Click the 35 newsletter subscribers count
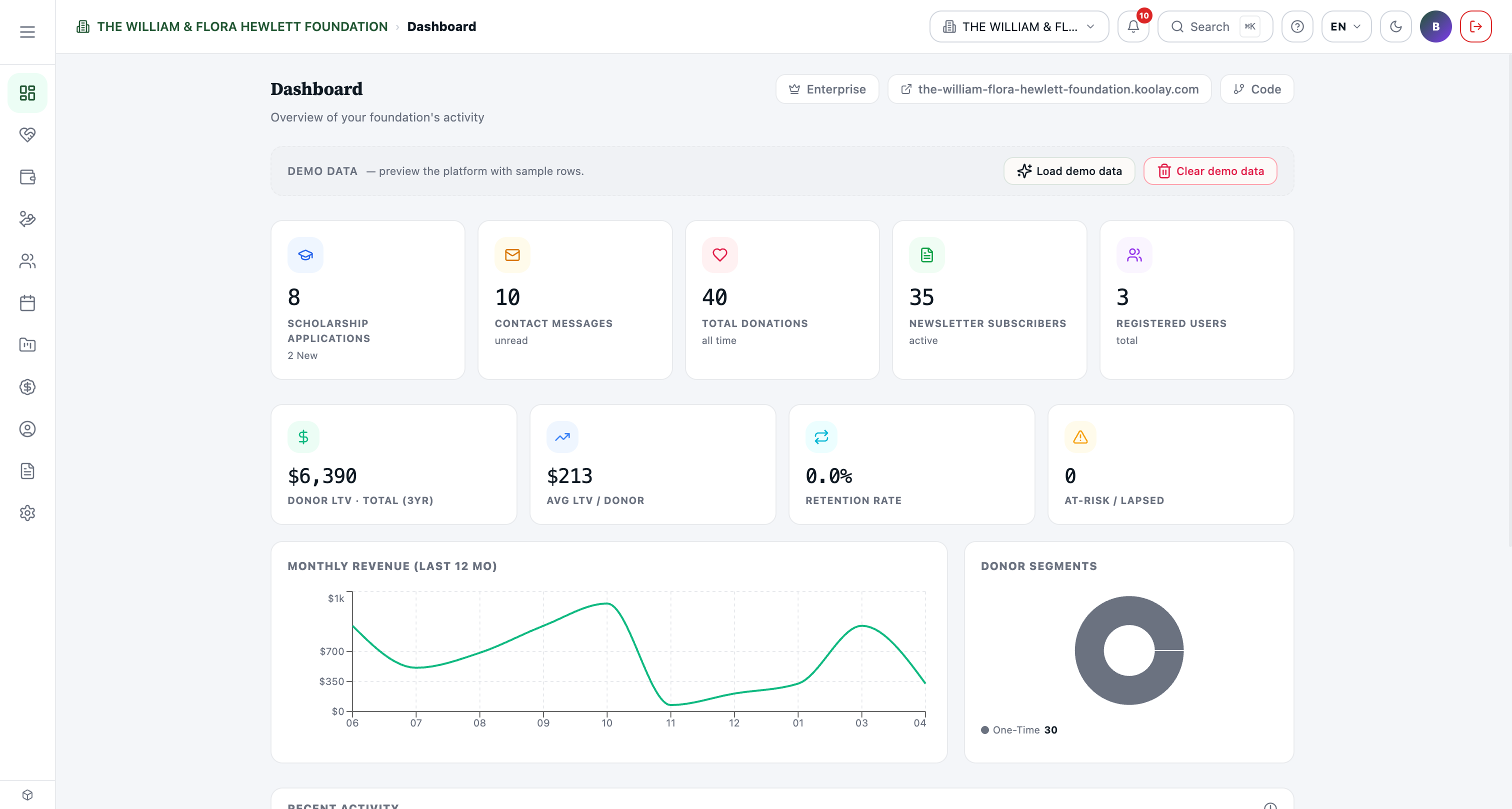The height and width of the screenshot is (809, 1512). coord(921,297)
